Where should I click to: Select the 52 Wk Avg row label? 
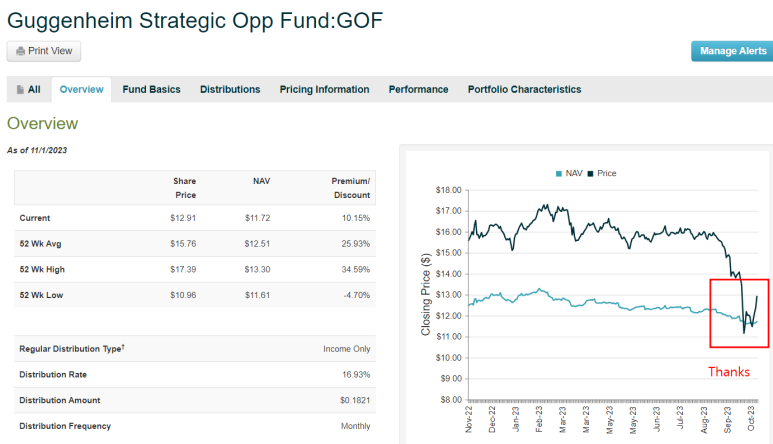40,243
